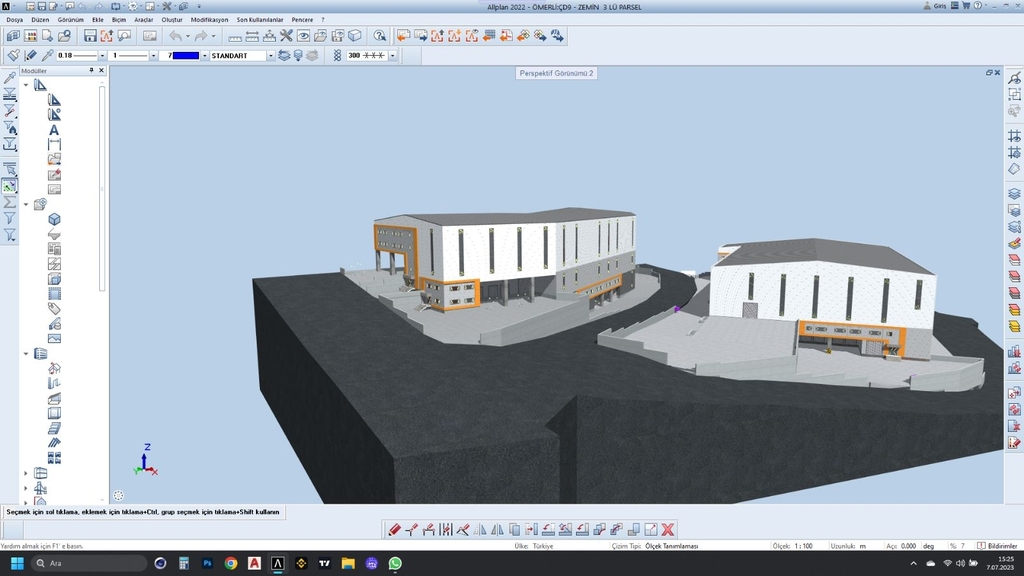
Task: Click the undo arrow in the toolbar
Action: click(176, 36)
